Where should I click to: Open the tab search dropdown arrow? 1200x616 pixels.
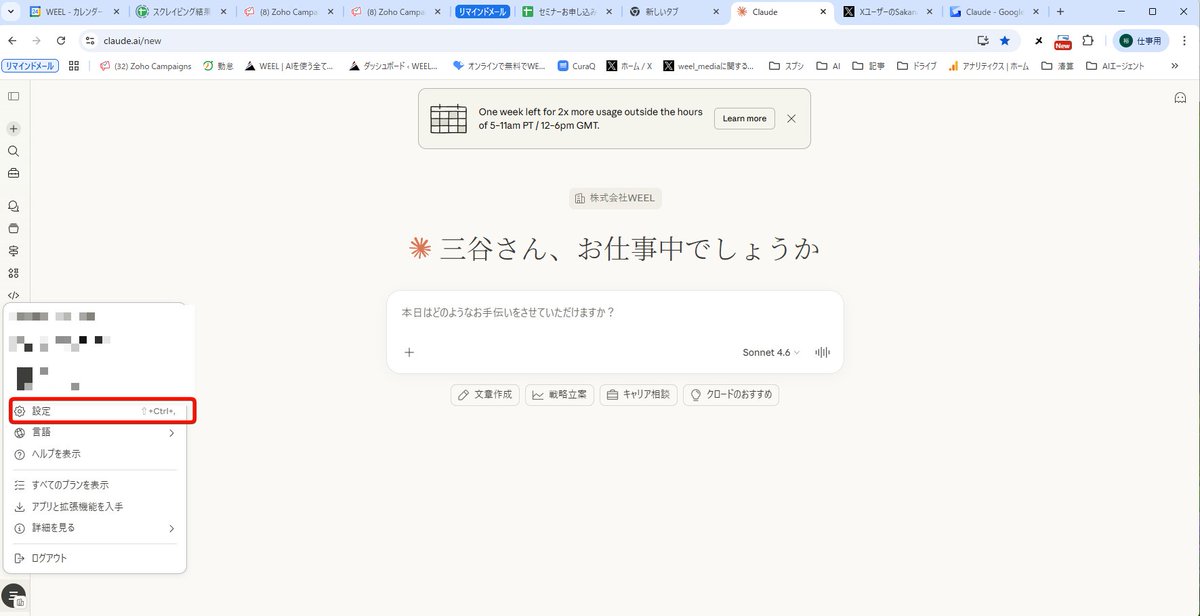[13, 12]
